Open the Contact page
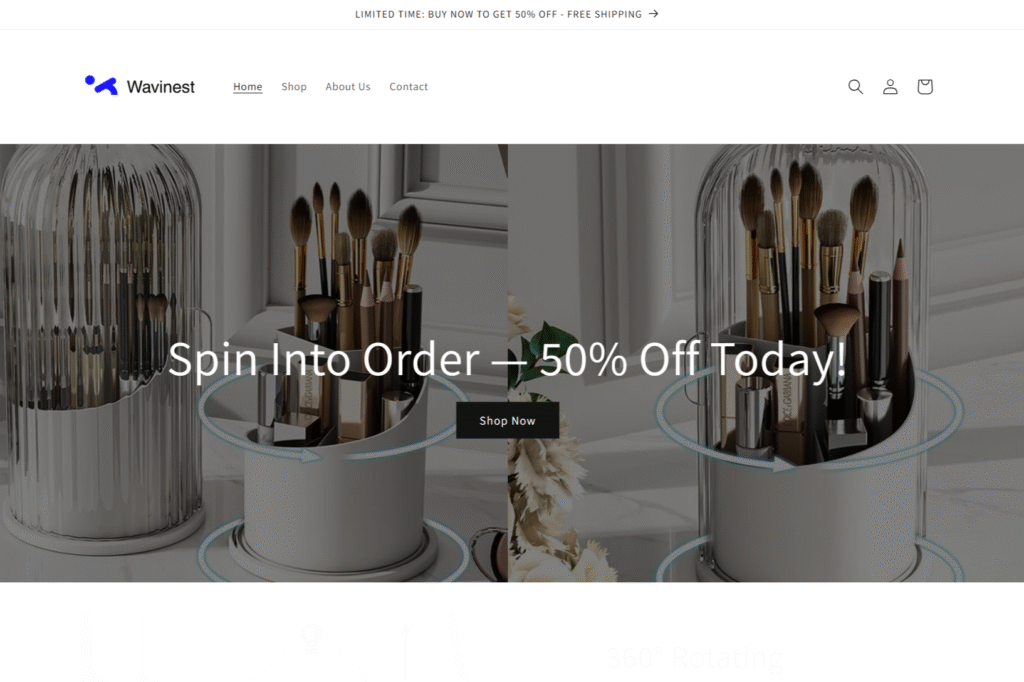The image size is (1024, 682). pos(408,86)
